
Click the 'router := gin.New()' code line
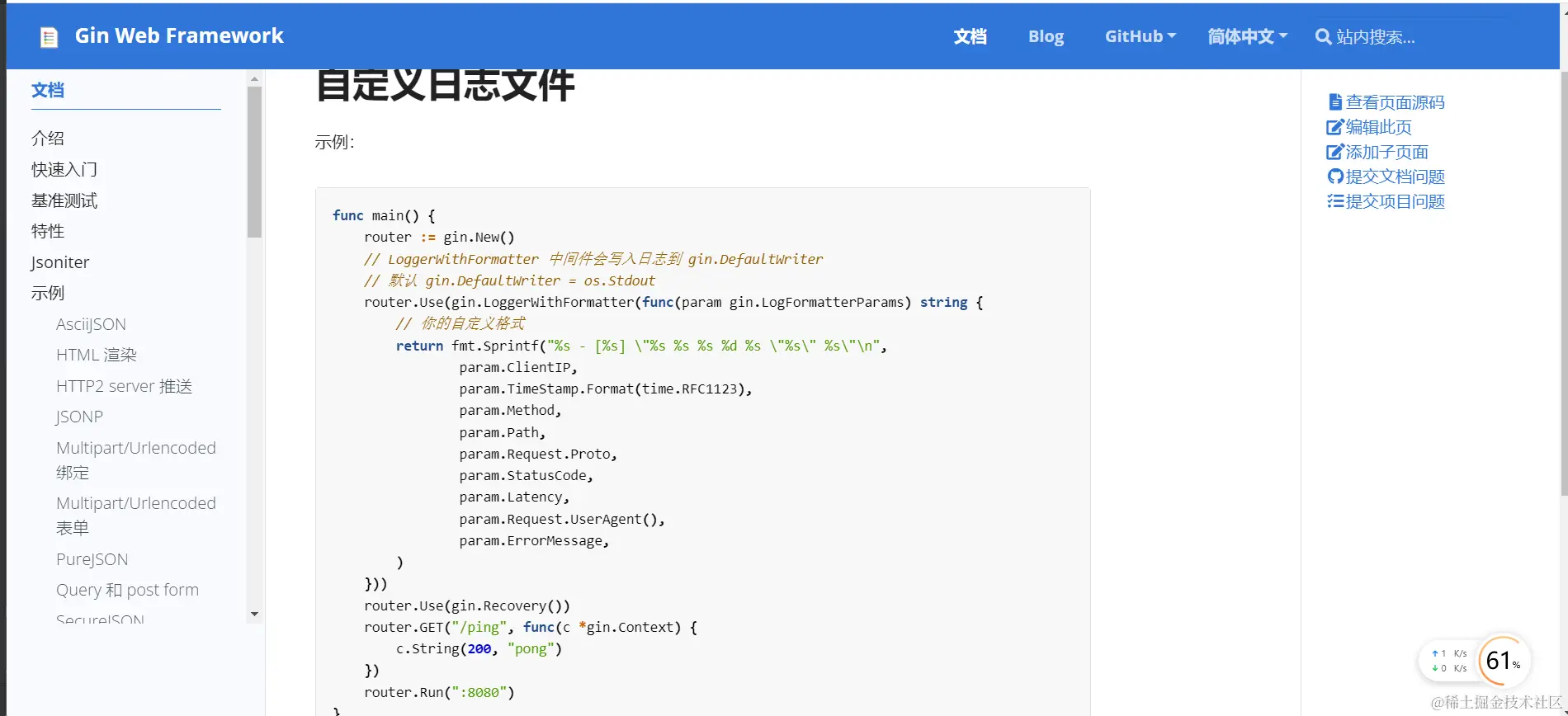(x=439, y=237)
